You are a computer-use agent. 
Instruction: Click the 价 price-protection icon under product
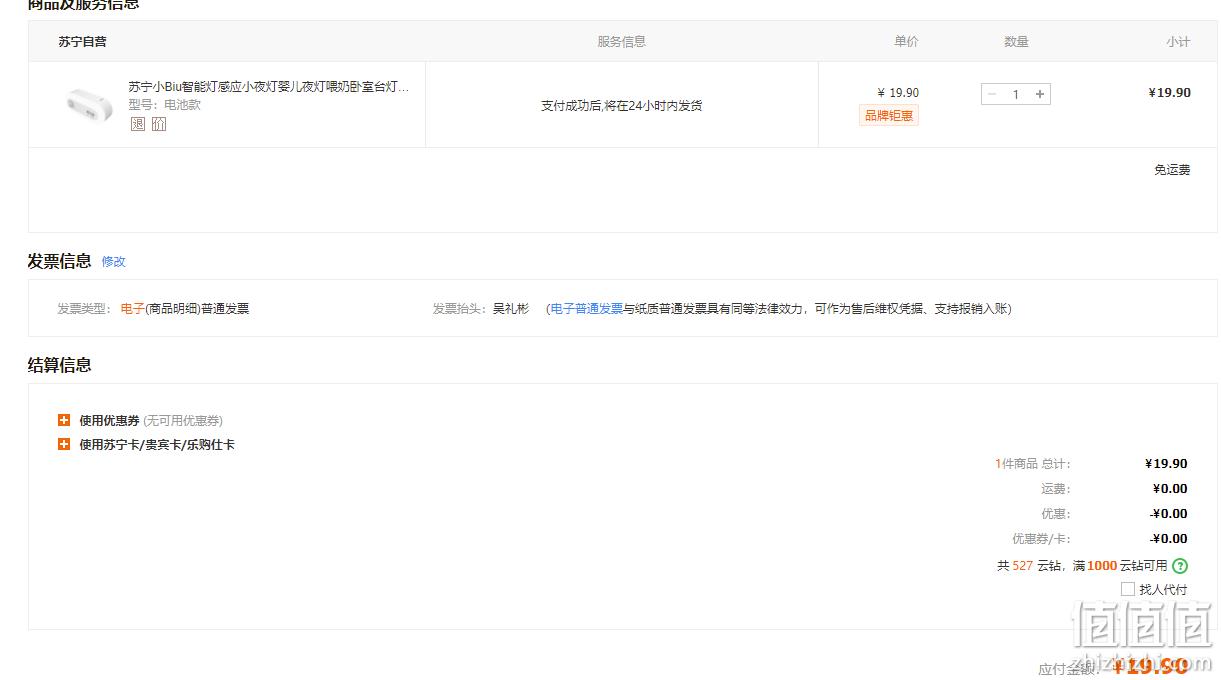[x=159, y=124]
